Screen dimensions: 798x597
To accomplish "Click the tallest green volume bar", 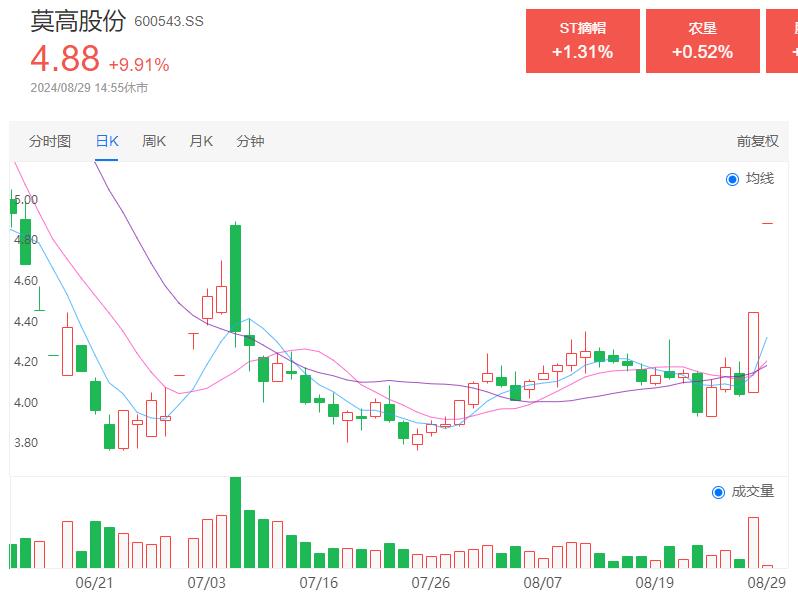I will click(x=236, y=522).
